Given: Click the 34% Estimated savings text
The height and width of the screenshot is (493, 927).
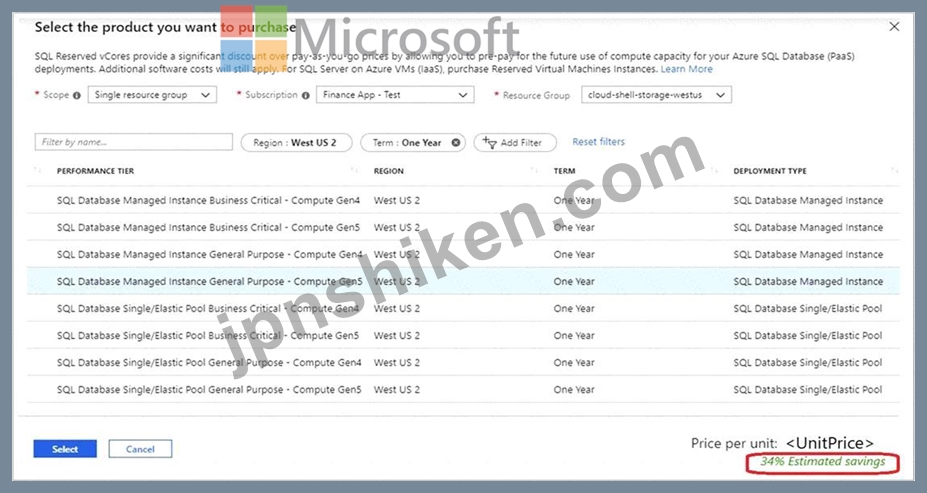Looking at the screenshot, I should (x=822, y=462).
